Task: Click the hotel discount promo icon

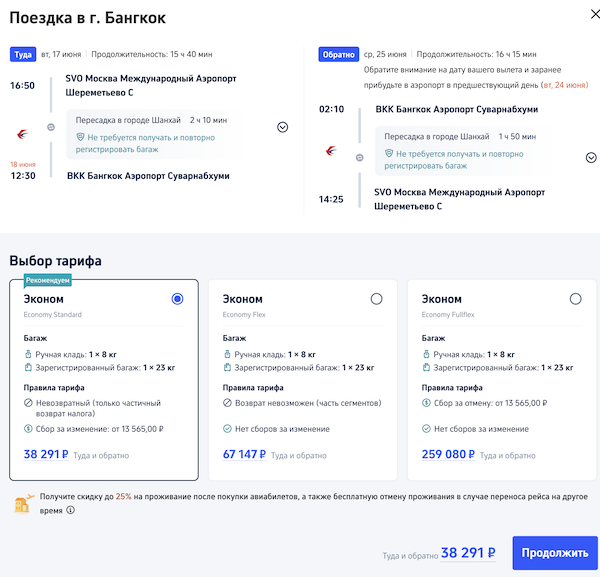Action: tap(21, 503)
